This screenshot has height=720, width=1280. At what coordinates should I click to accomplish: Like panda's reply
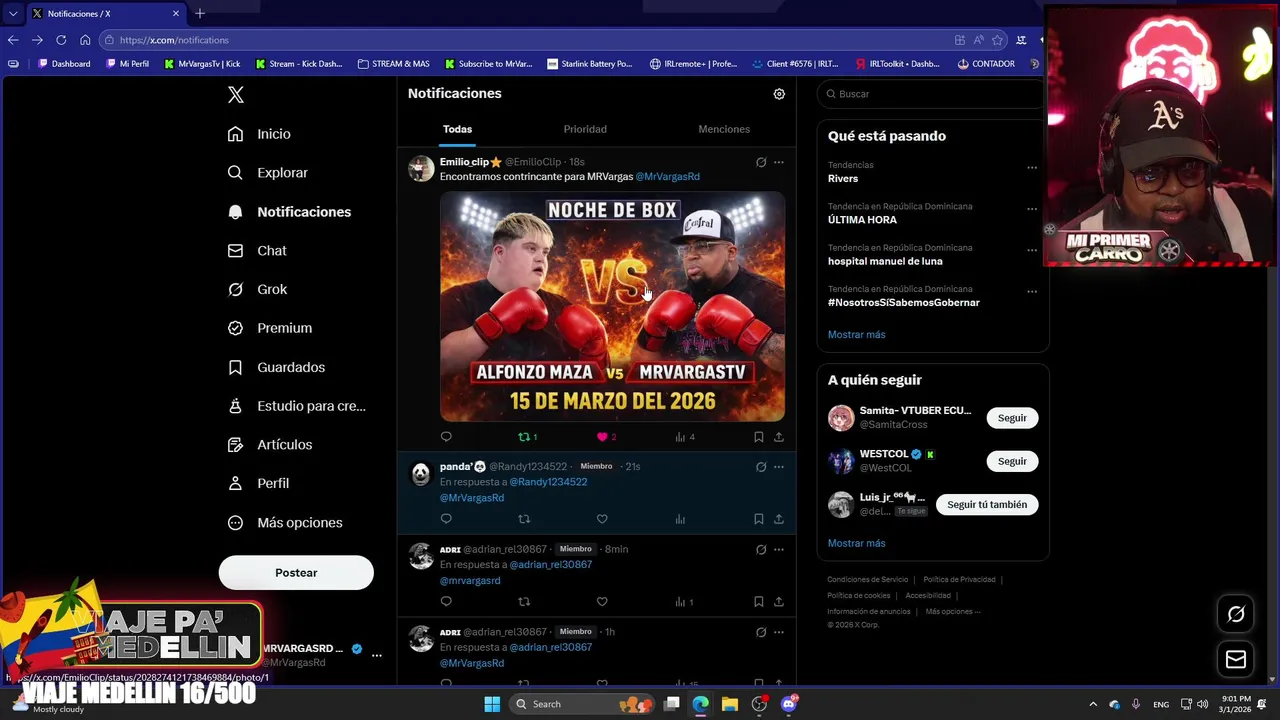[x=602, y=519]
